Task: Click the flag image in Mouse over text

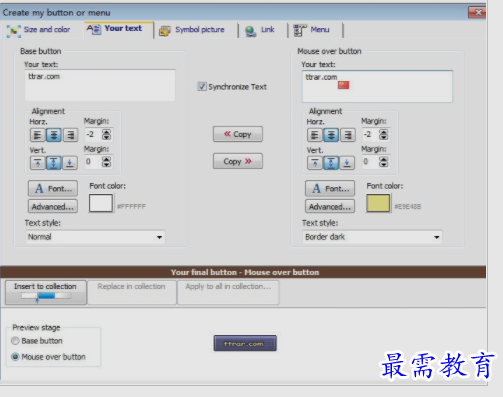Action: coord(344,85)
